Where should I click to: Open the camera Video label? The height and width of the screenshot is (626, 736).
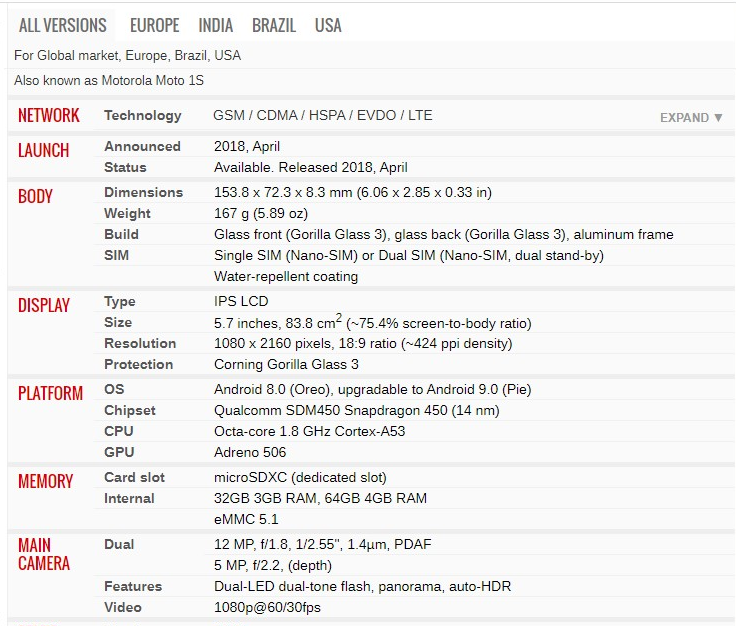click(x=123, y=608)
